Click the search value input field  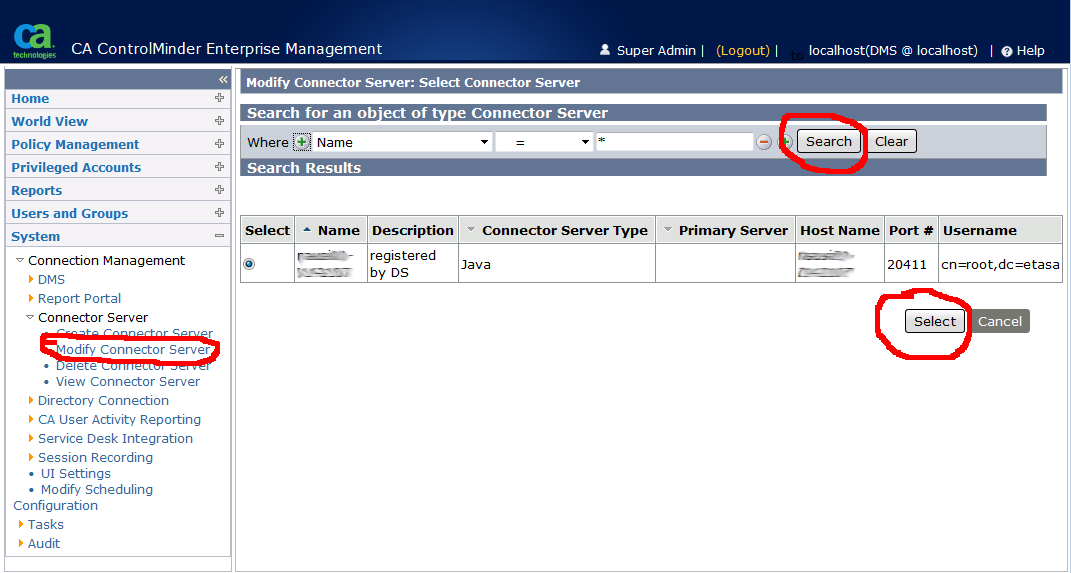point(675,142)
